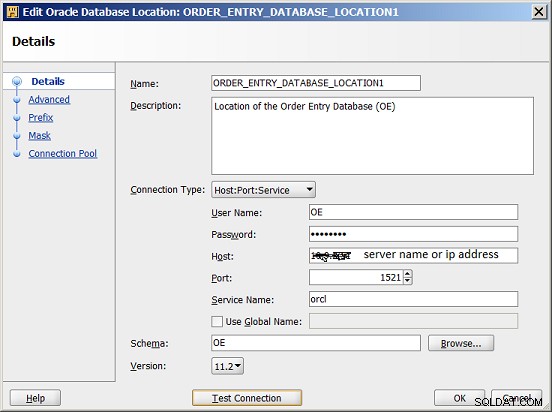The height and width of the screenshot is (412, 552).
Task: Click the Prefix step bullet icon
Action: 17,118
